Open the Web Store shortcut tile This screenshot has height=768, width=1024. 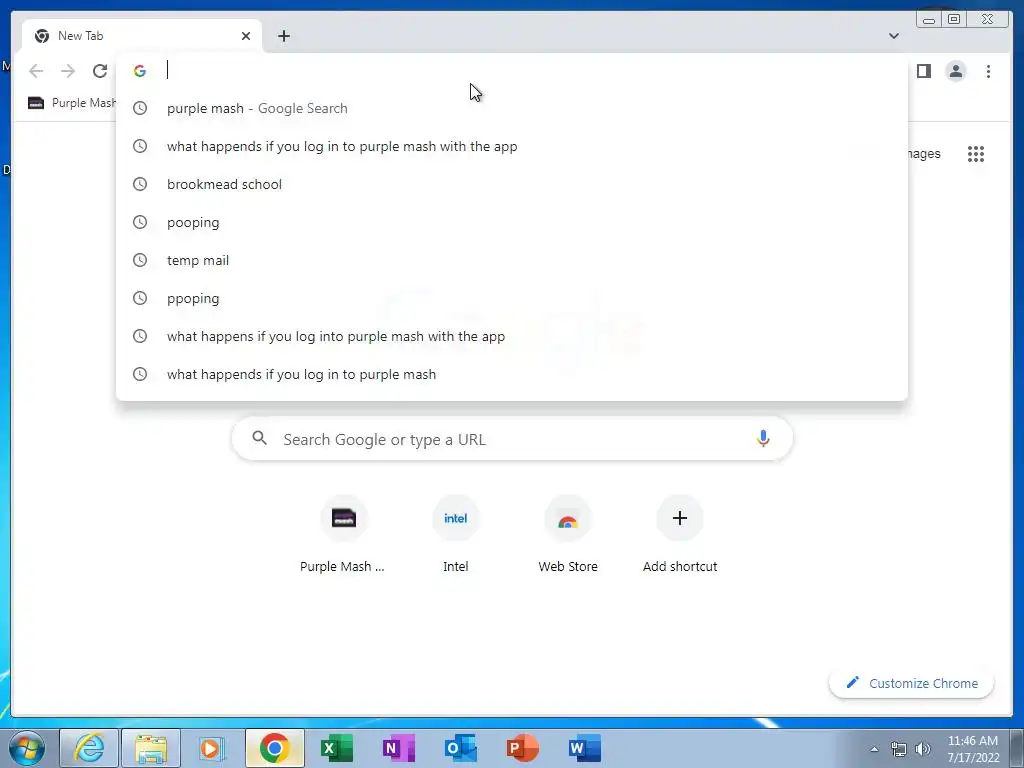[x=568, y=536]
